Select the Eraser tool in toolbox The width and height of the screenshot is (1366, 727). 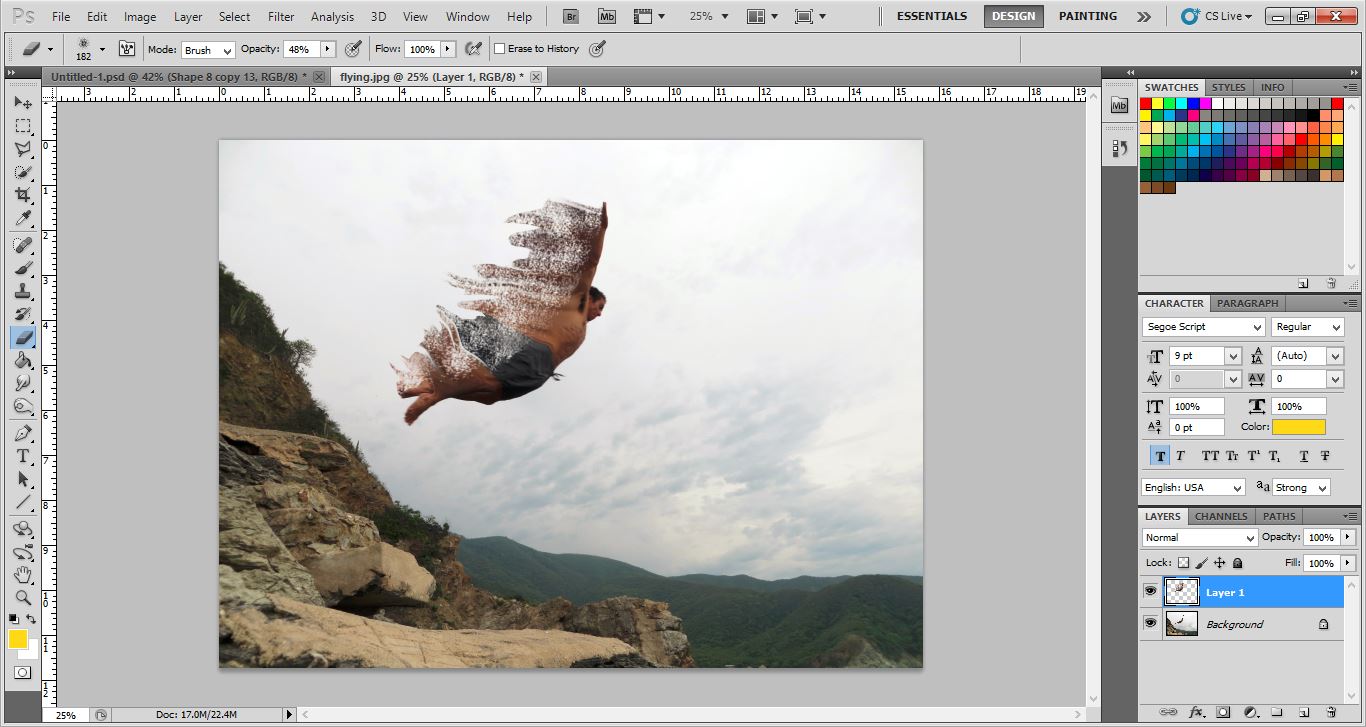point(23,337)
